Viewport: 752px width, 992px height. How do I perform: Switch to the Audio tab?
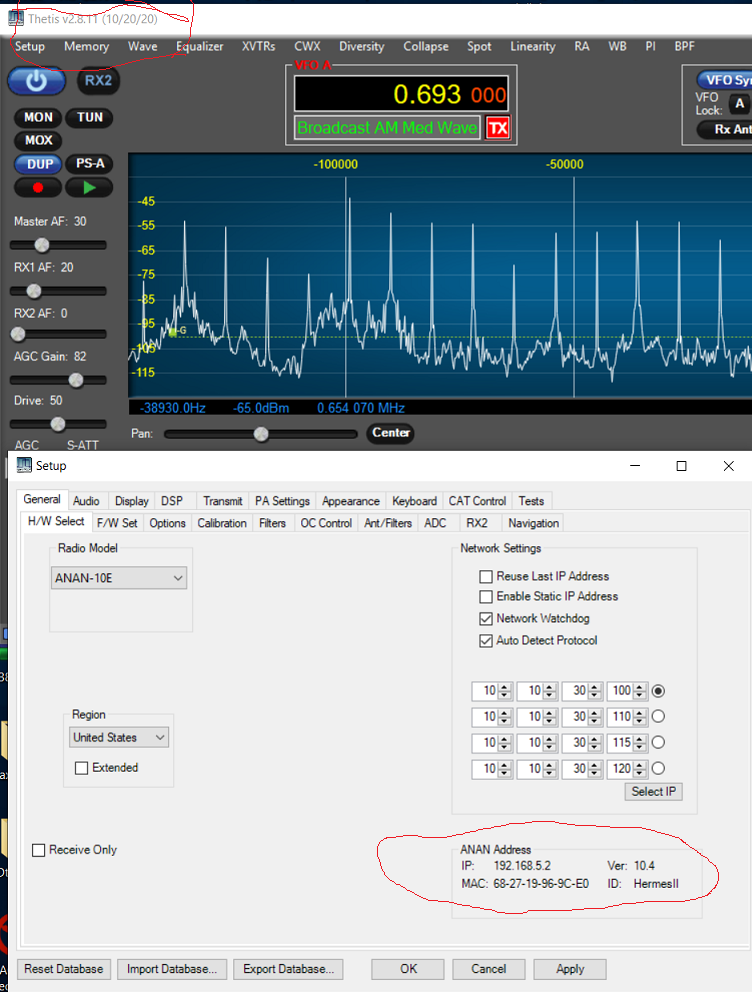86,501
